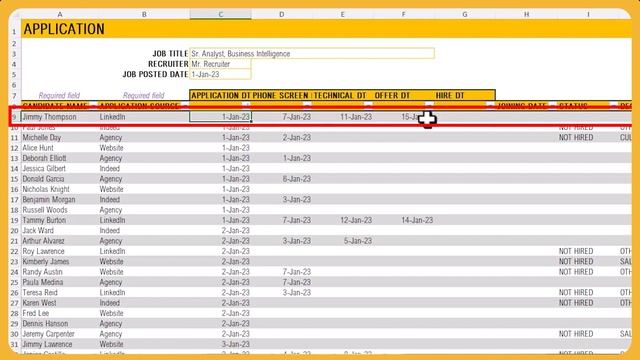Select column H header
The image size is (640, 360).
(x=527, y=14)
